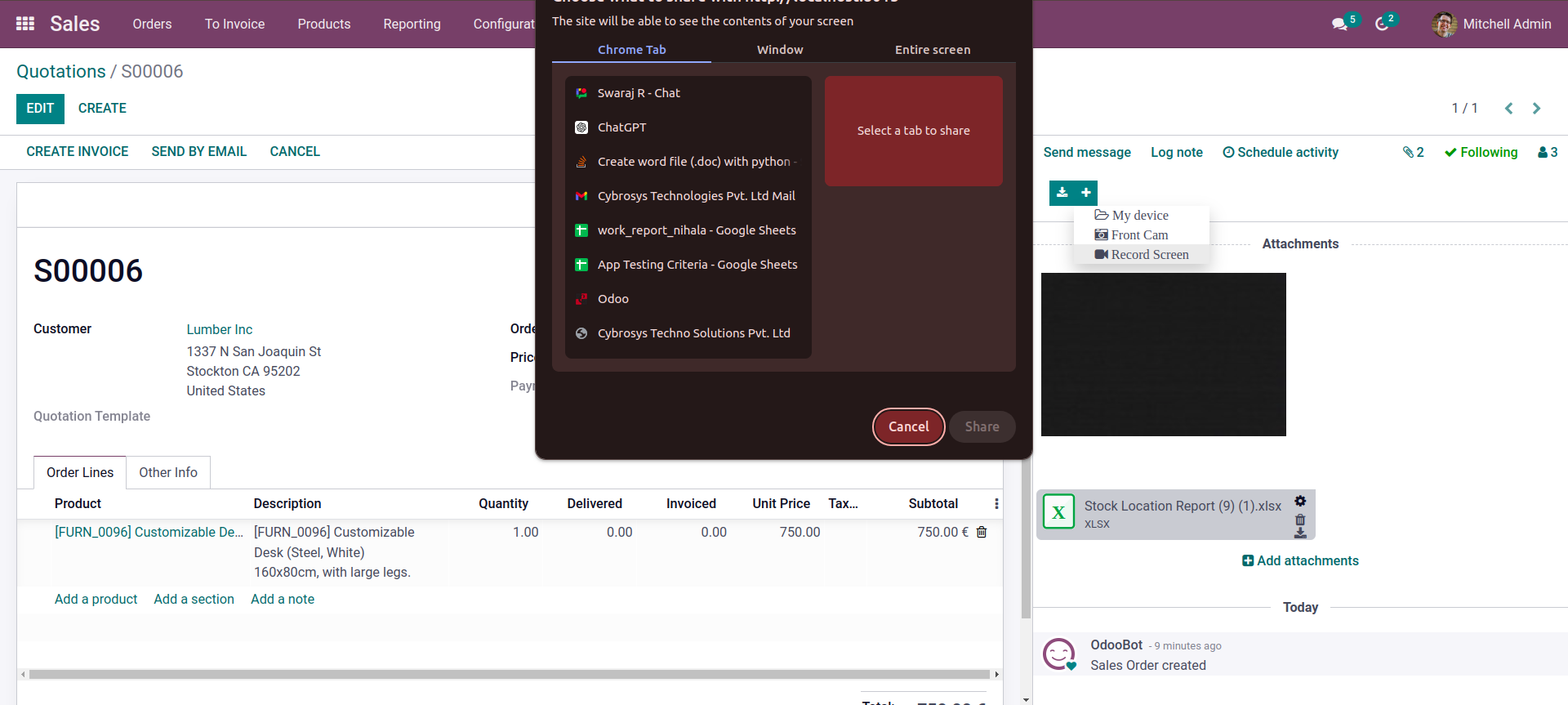
Task: Delete the Customizable Desk order line
Action: 982,532
